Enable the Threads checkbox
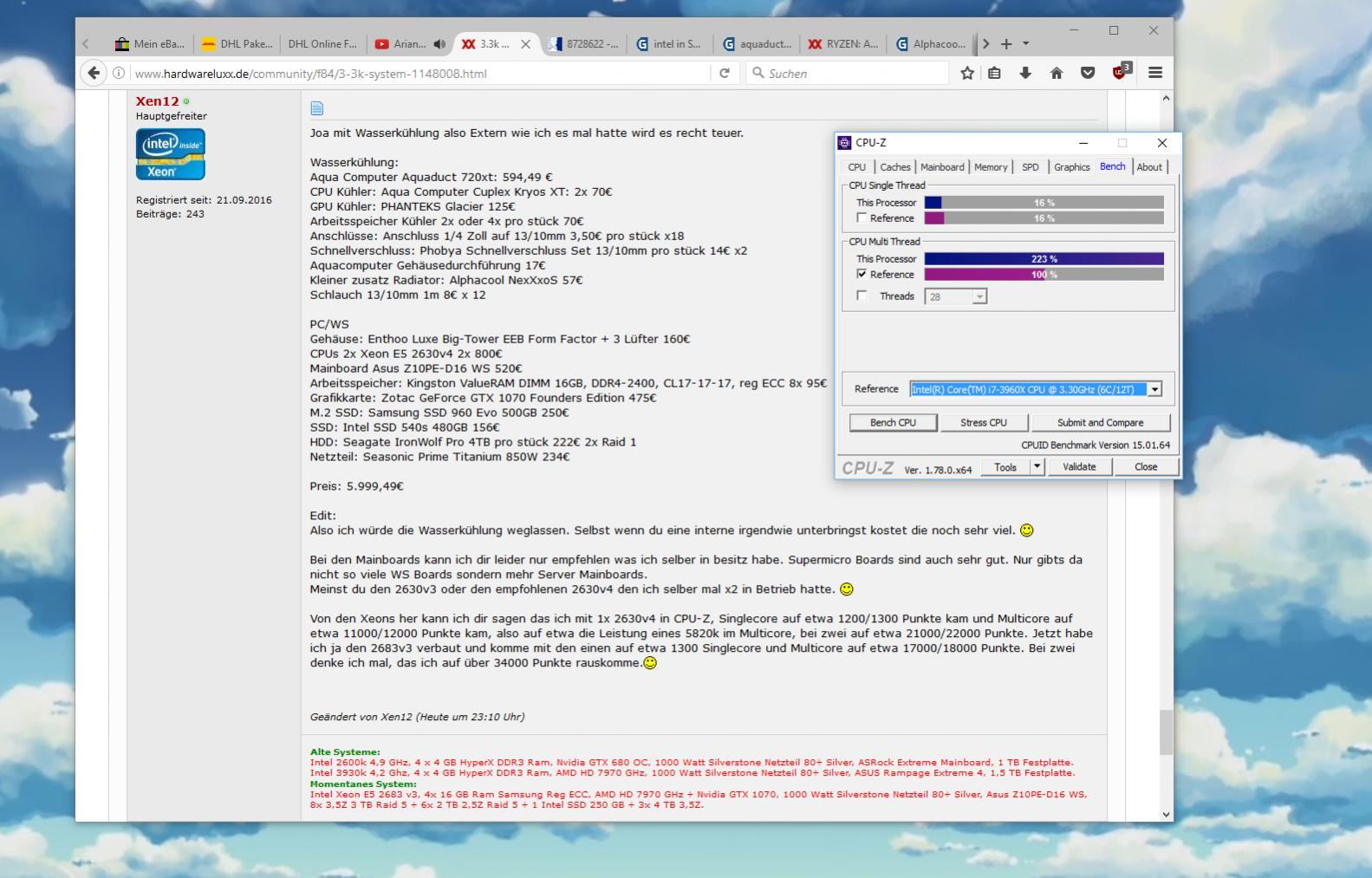 point(862,296)
